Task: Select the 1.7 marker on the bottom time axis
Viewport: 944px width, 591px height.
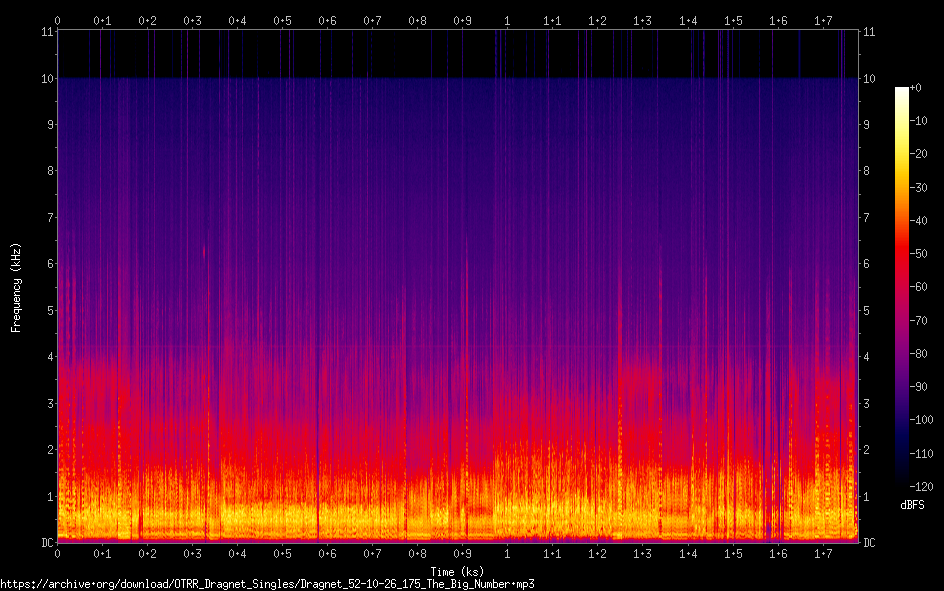Action: (x=823, y=554)
